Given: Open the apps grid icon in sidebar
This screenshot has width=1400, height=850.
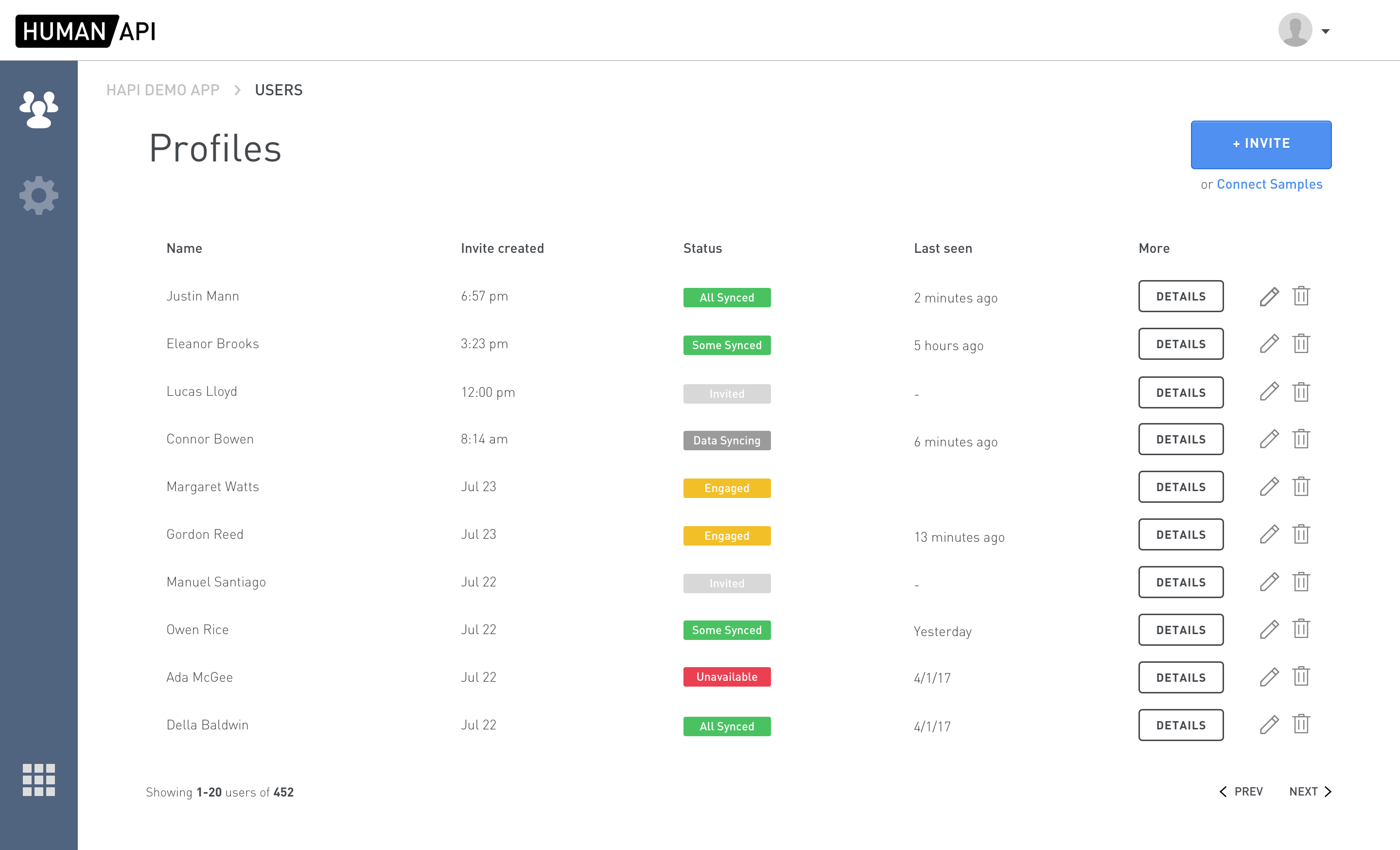Looking at the screenshot, I should click(38, 779).
